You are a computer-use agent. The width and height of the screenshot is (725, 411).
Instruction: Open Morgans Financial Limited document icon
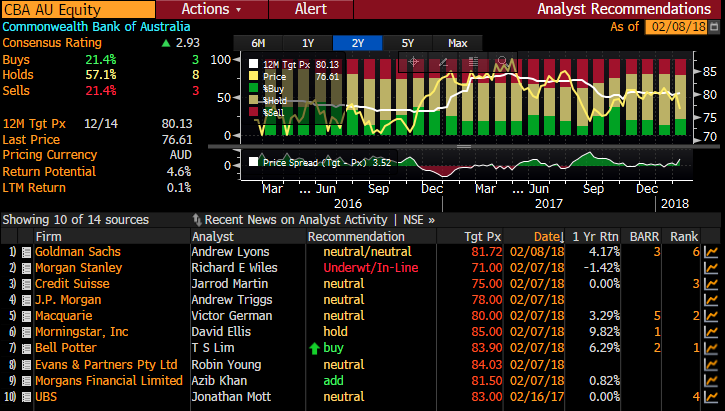point(26,381)
